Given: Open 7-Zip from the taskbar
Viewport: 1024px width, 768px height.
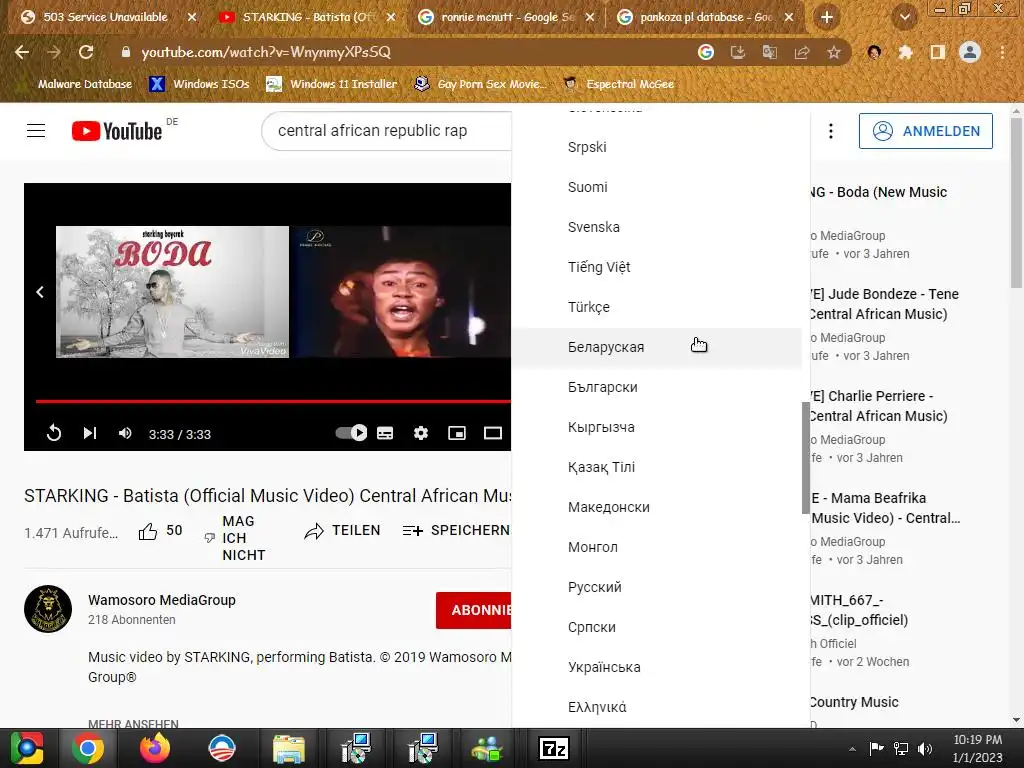Looking at the screenshot, I should [554, 748].
